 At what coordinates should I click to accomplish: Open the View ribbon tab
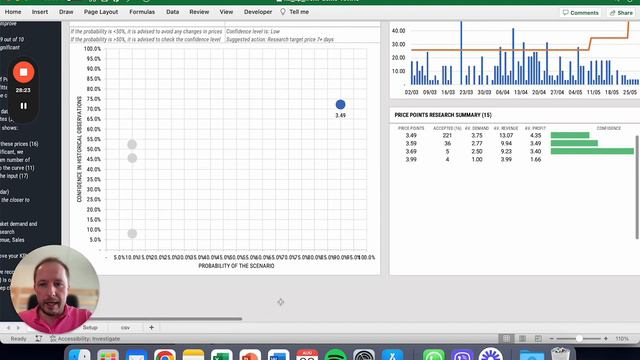click(x=226, y=12)
